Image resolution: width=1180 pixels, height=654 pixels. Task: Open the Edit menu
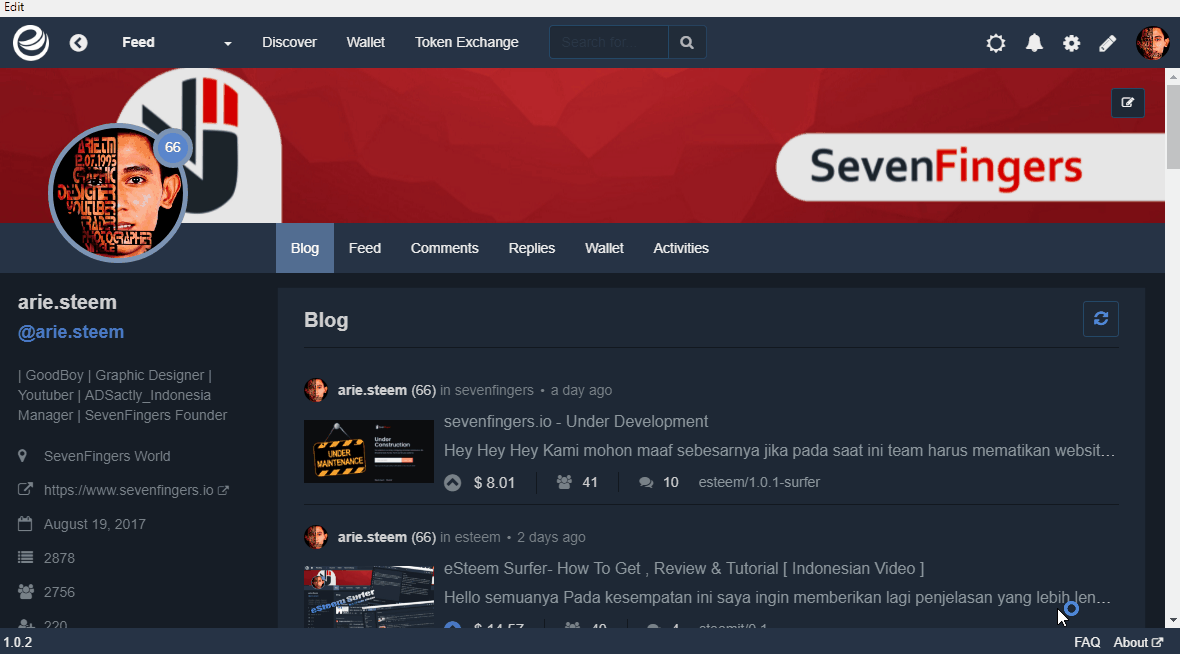coord(14,8)
